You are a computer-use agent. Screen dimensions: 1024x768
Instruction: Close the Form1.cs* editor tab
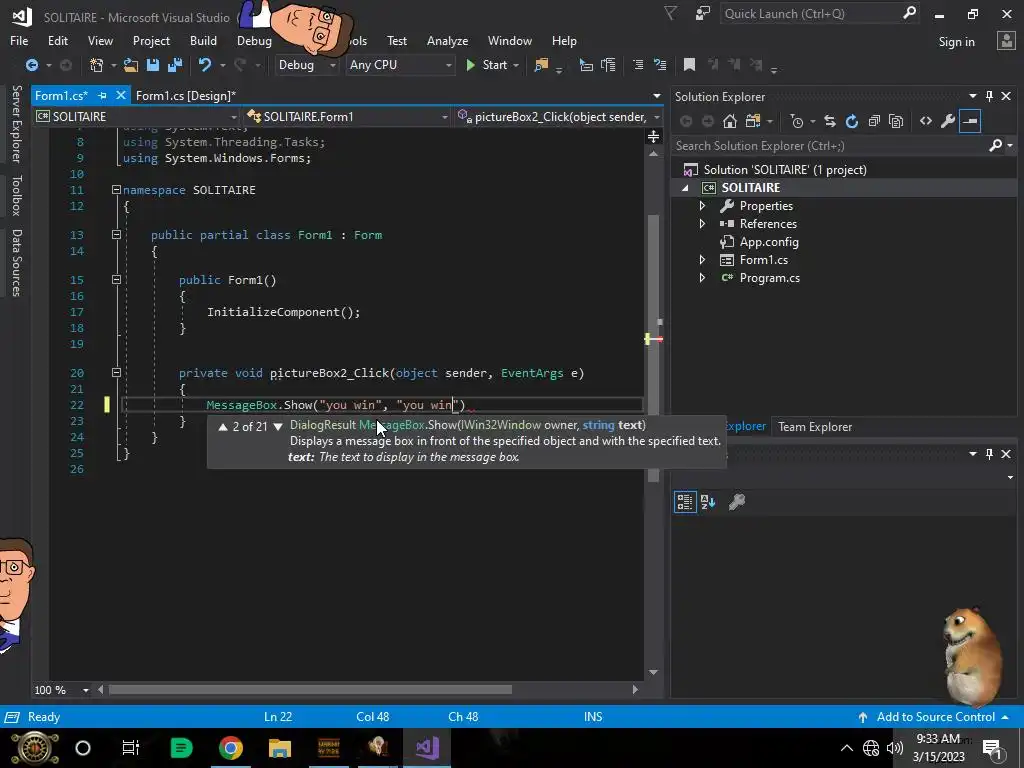(x=121, y=95)
